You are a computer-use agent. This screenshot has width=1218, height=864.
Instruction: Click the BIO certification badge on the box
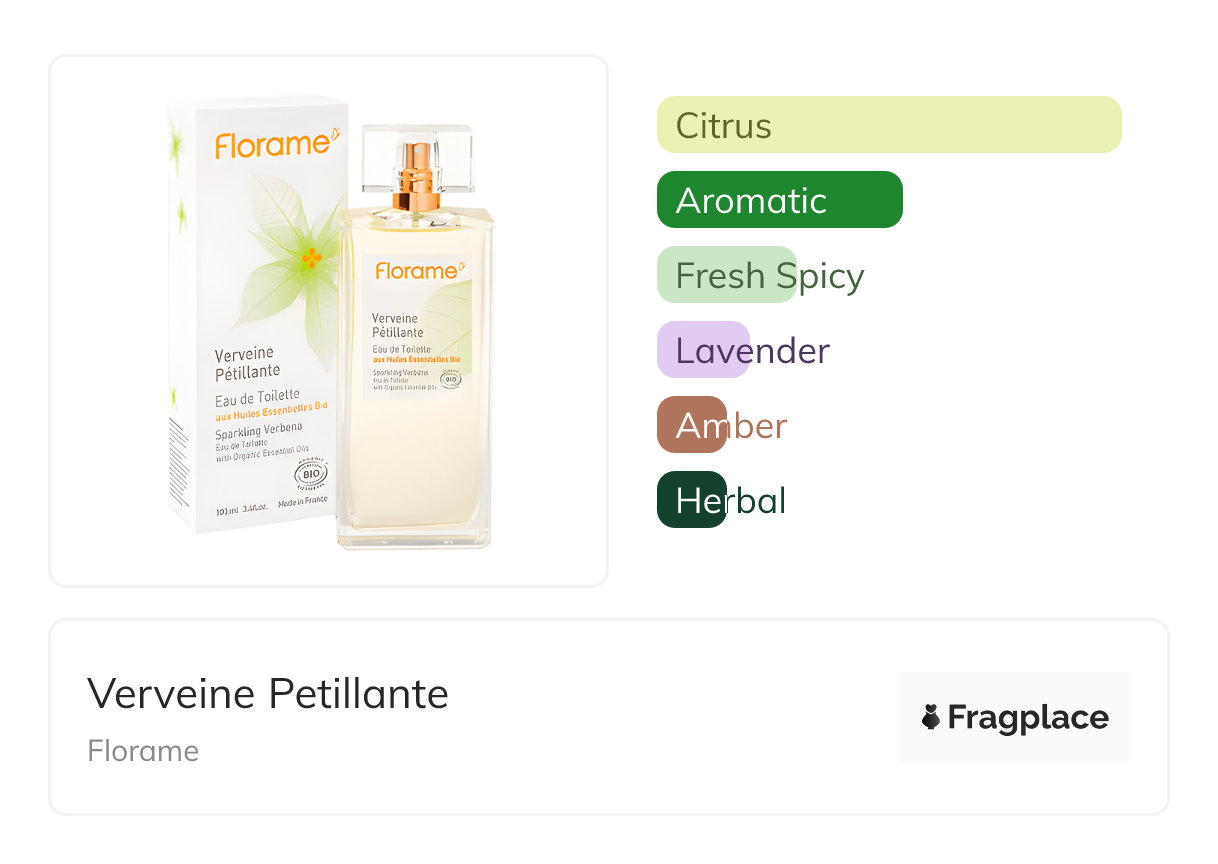point(311,473)
